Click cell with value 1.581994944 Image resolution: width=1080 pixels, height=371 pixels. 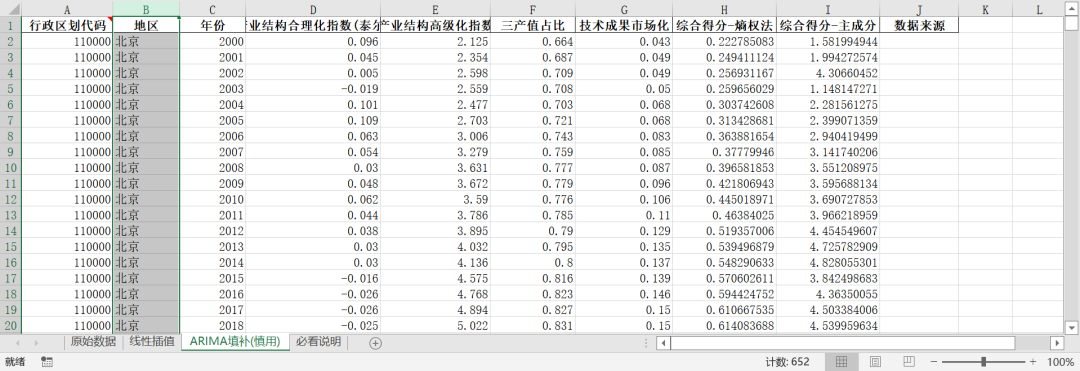(828, 41)
